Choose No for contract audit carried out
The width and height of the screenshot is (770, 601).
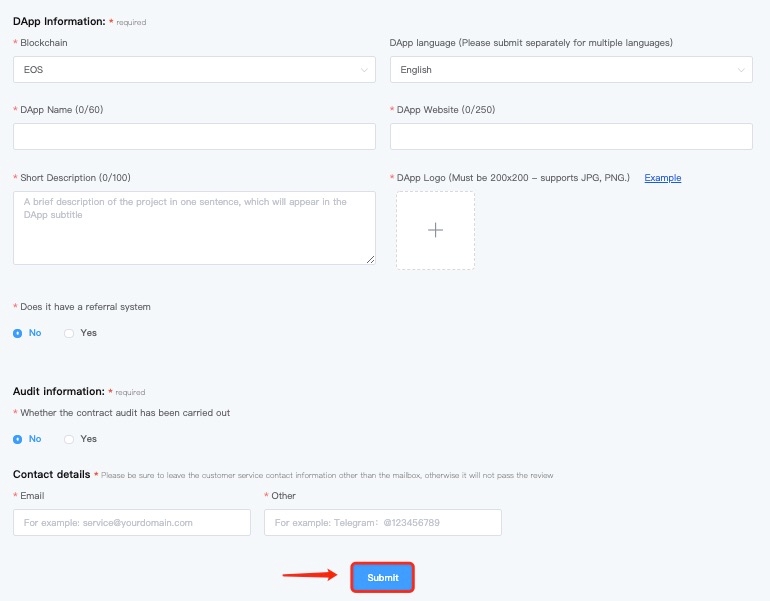(18, 439)
